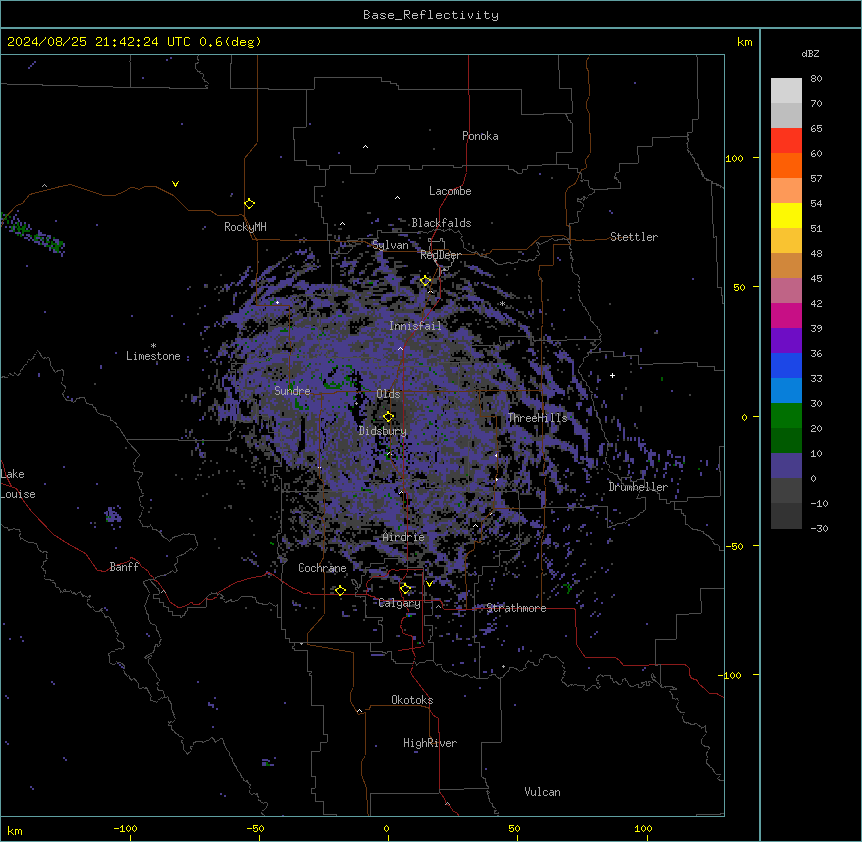Select the dBZ legend heading
The height and width of the screenshot is (842, 862).
pos(810,53)
